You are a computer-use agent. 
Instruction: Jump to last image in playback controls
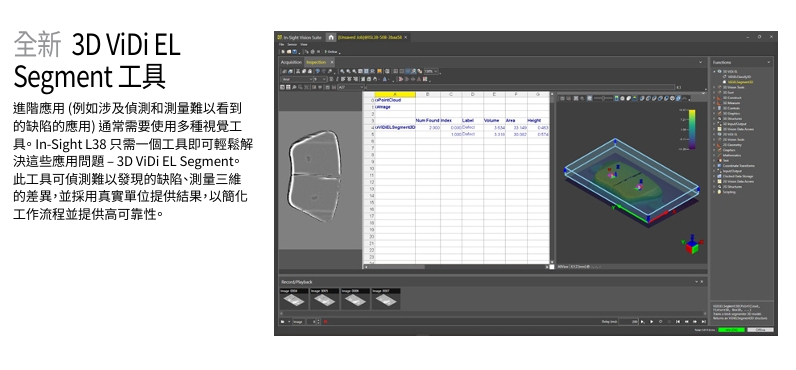coord(704,322)
